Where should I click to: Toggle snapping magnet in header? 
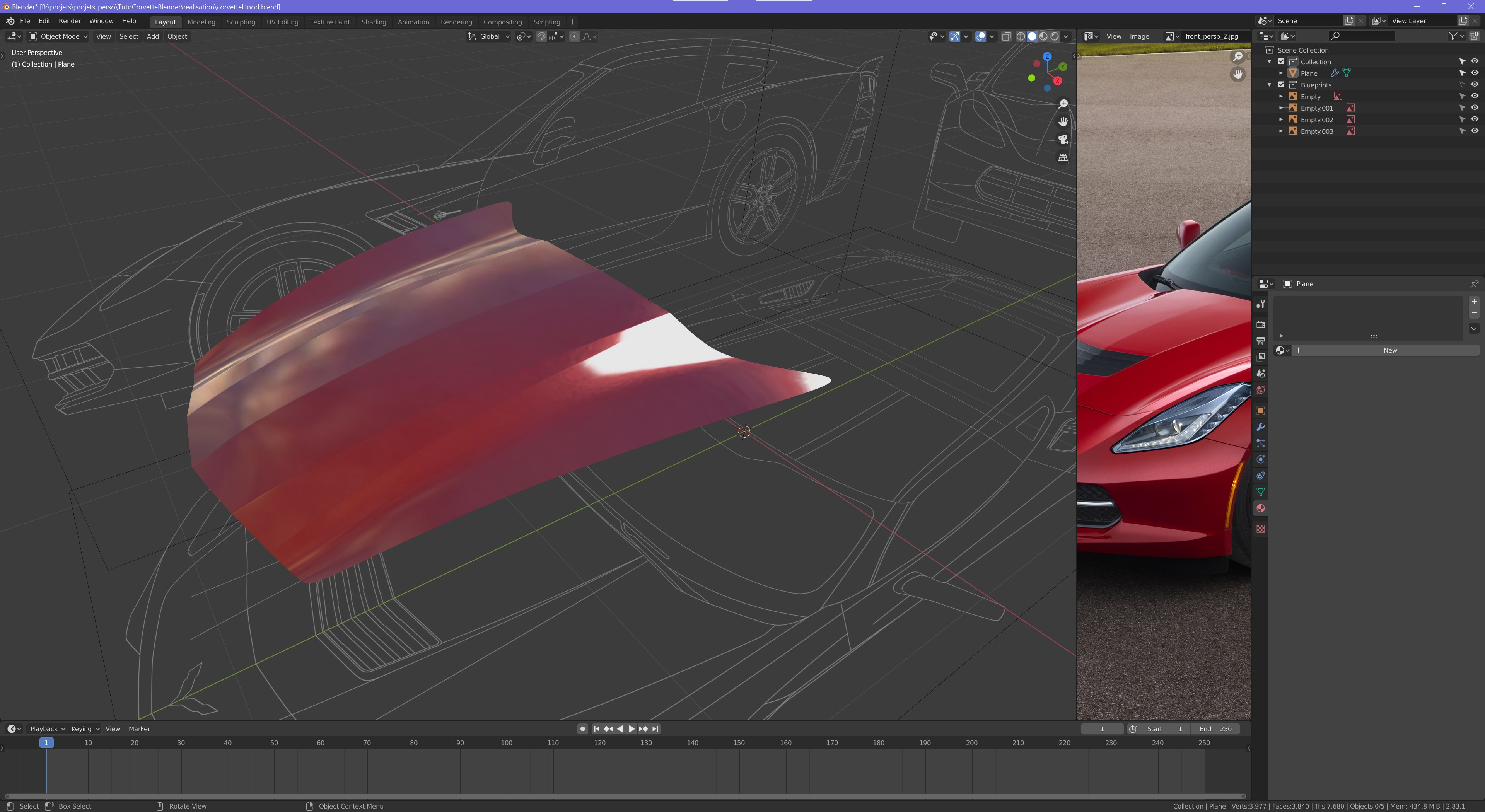pyautogui.click(x=541, y=36)
